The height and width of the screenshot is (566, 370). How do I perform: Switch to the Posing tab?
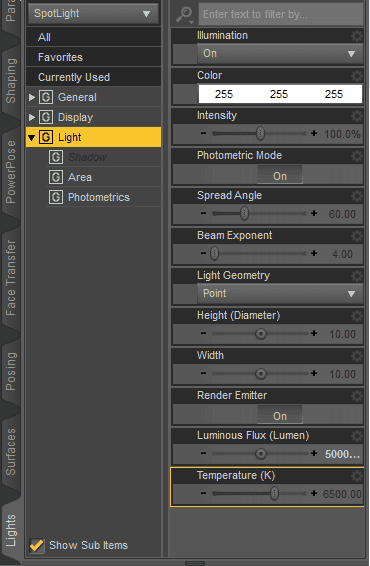pos(11,371)
